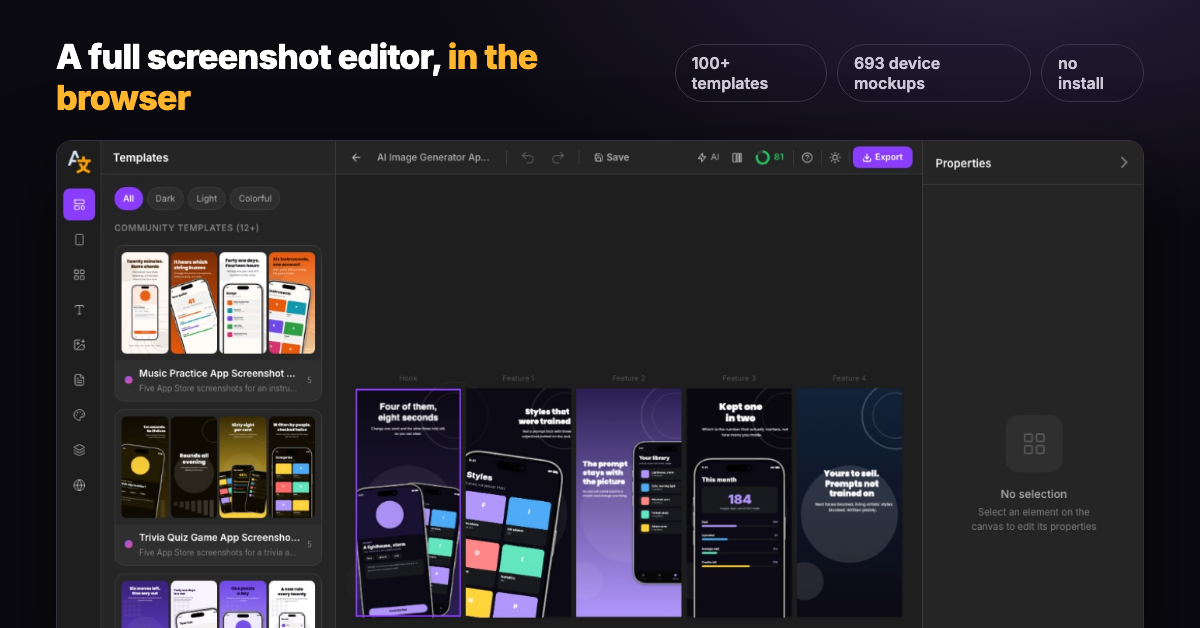Click the No selection placeholder icon
The width and height of the screenshot is (1200, 628).
pos(1034,444)
